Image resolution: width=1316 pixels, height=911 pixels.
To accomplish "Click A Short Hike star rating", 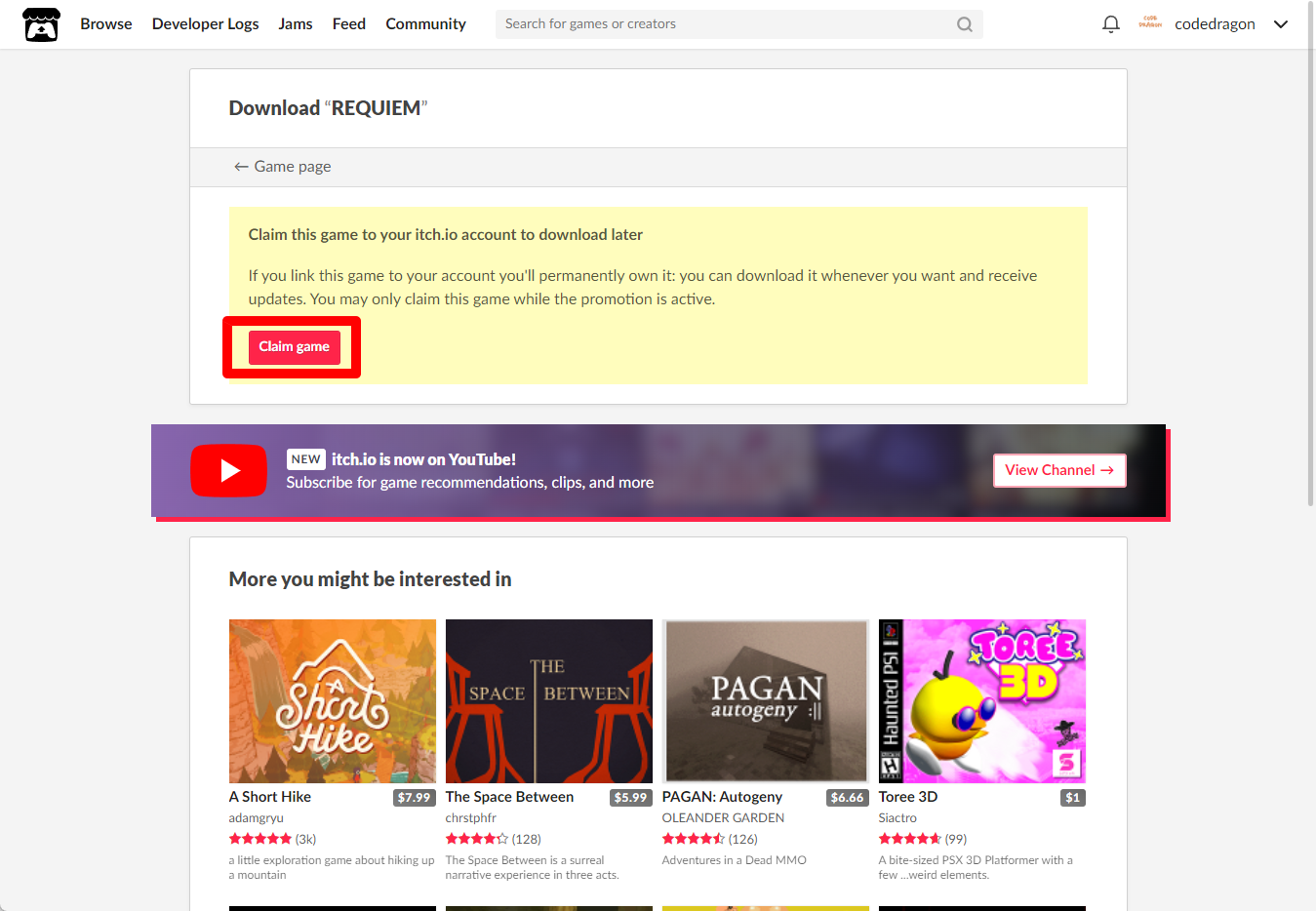I will pyautogui.click(x=260, y=839).
